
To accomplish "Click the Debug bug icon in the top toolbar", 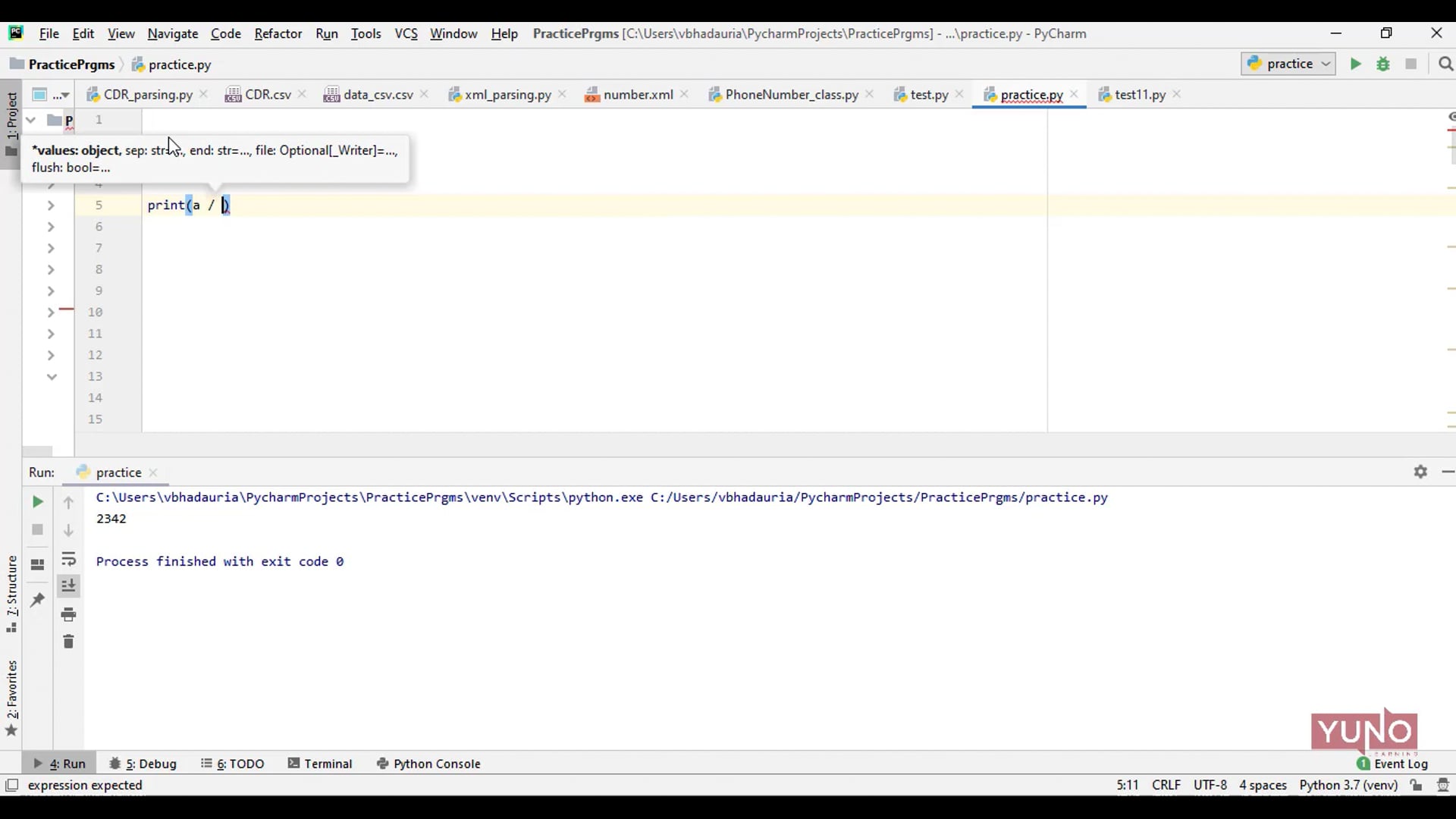I will [x=1383, y=64].
